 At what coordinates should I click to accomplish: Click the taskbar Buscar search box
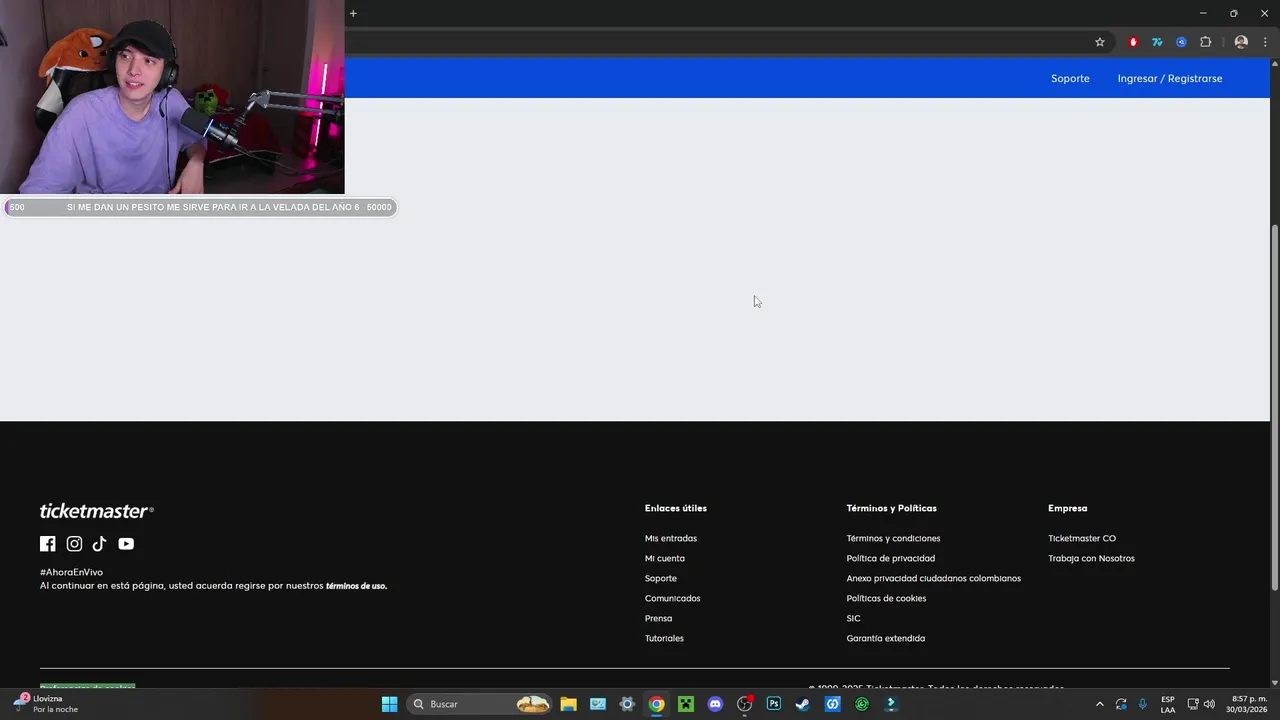(x=481, y=704)
